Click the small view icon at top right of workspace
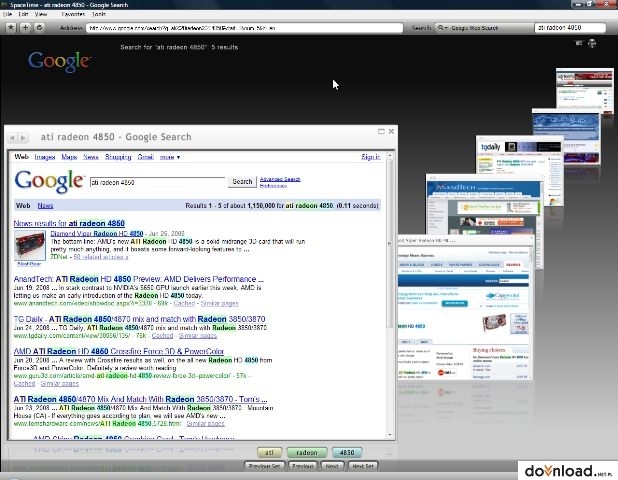The width and height of the screenshot is (618, 480). point(579,43)
